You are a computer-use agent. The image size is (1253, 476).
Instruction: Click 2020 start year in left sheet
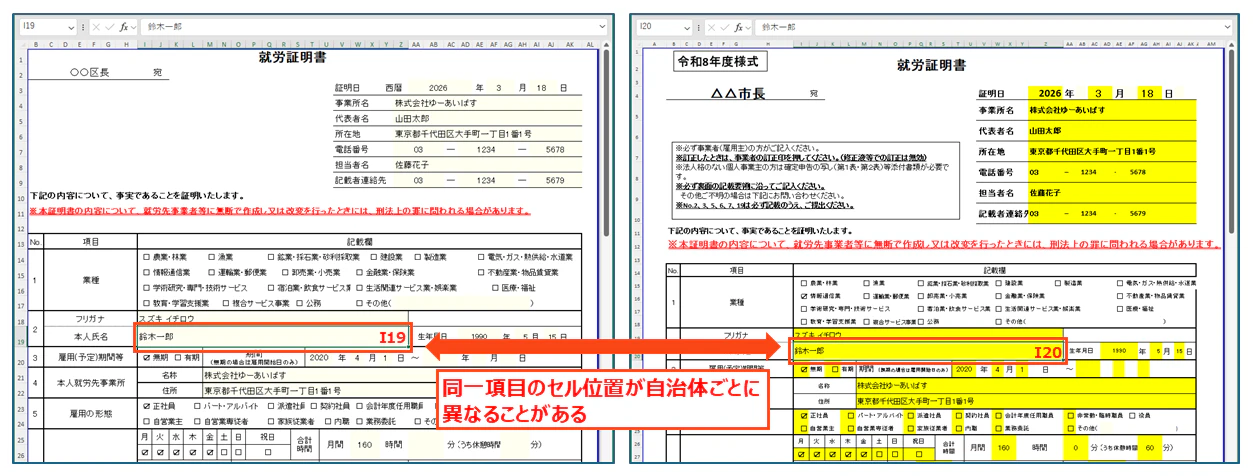coord(318,356)
